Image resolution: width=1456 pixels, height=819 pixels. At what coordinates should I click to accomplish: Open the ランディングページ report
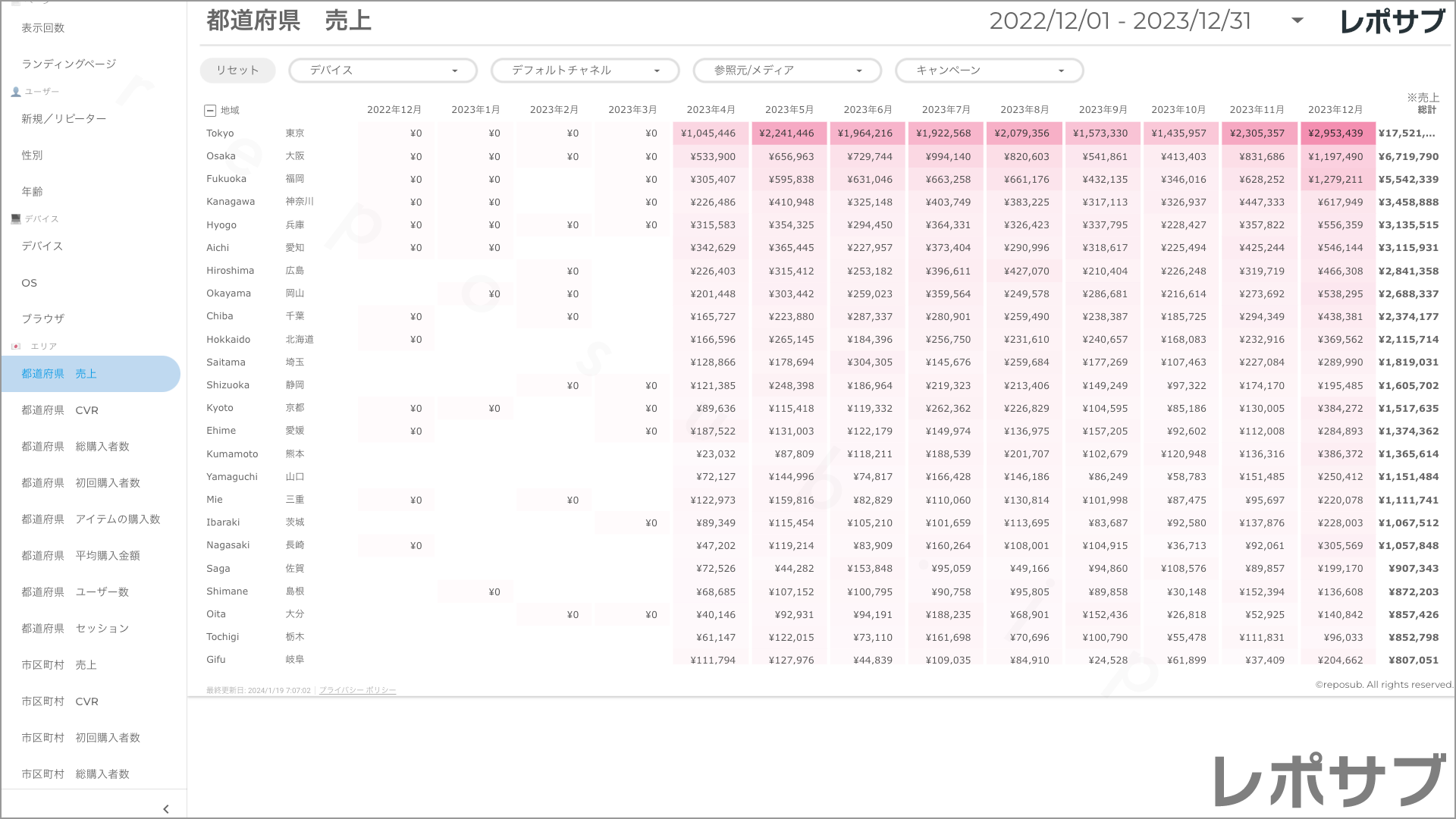tap(68, 64)
